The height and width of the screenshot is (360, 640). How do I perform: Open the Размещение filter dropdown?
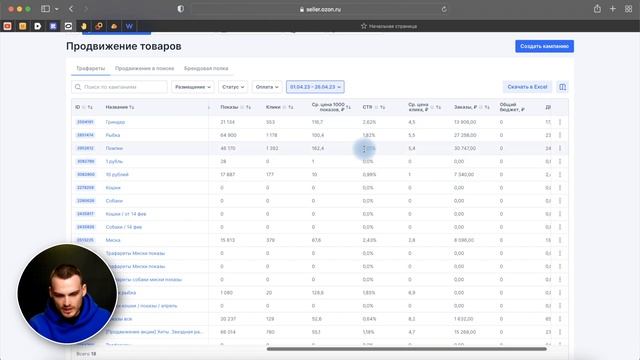click(193, 87)
